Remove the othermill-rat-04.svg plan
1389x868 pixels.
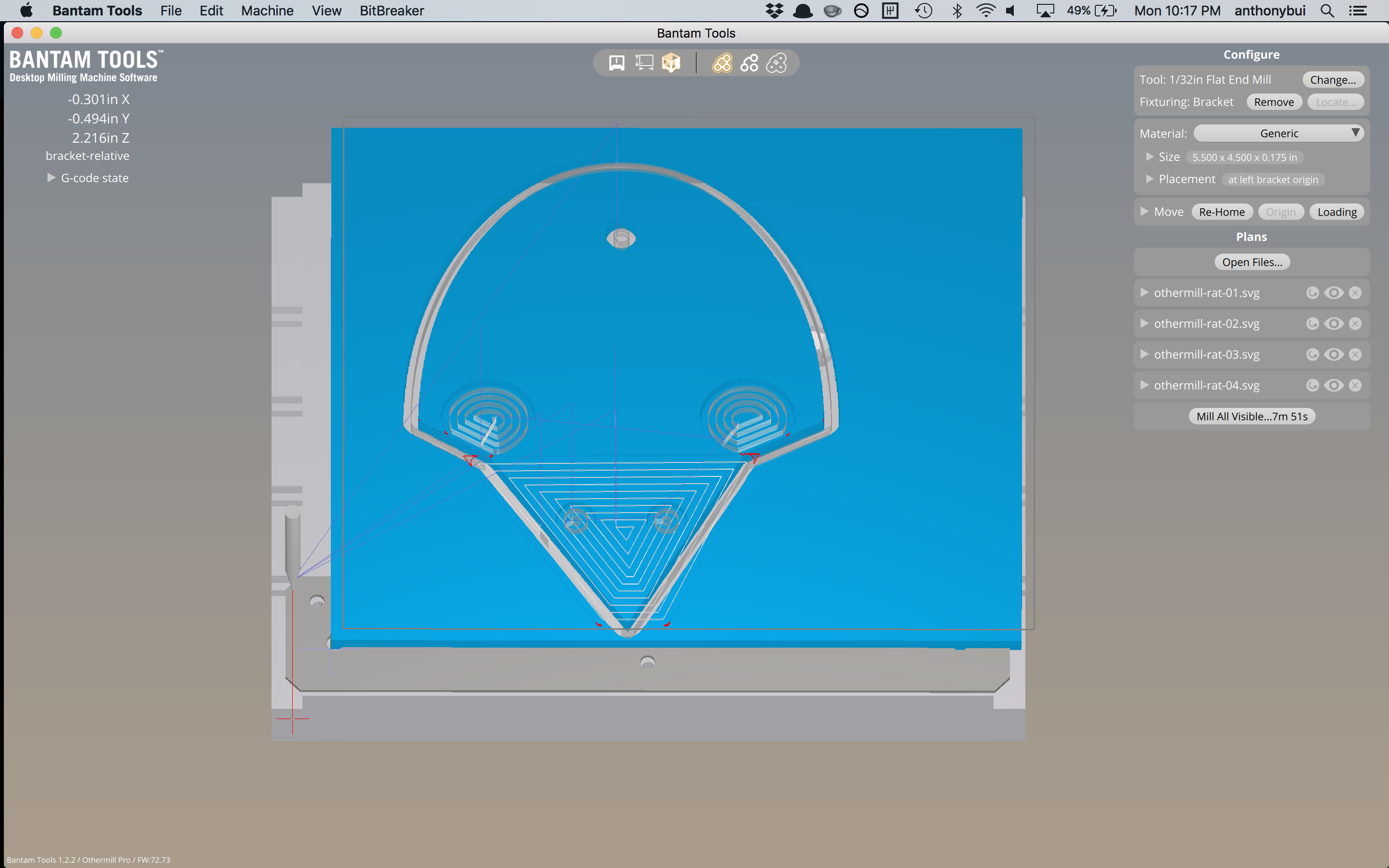coord(1355,385)
